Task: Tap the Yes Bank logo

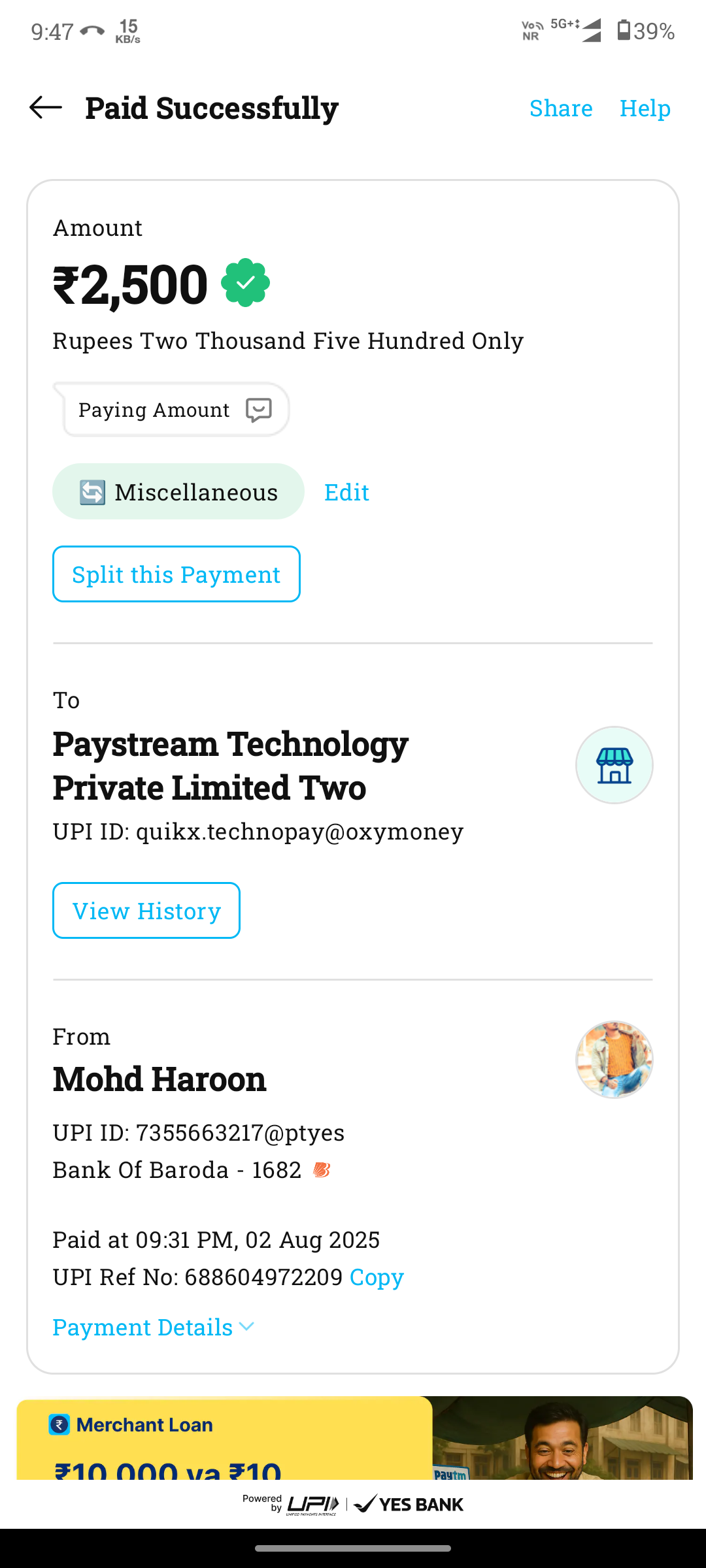Action: [409, 1505]
